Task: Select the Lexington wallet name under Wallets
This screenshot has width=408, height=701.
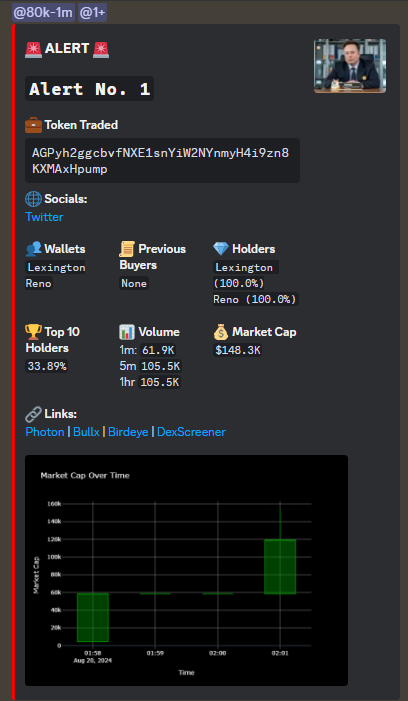Action: (56, 267)
